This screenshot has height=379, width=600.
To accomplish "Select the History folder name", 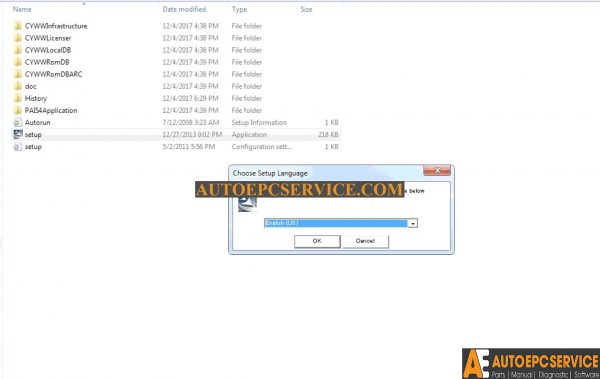I will (x=36, y=98).
